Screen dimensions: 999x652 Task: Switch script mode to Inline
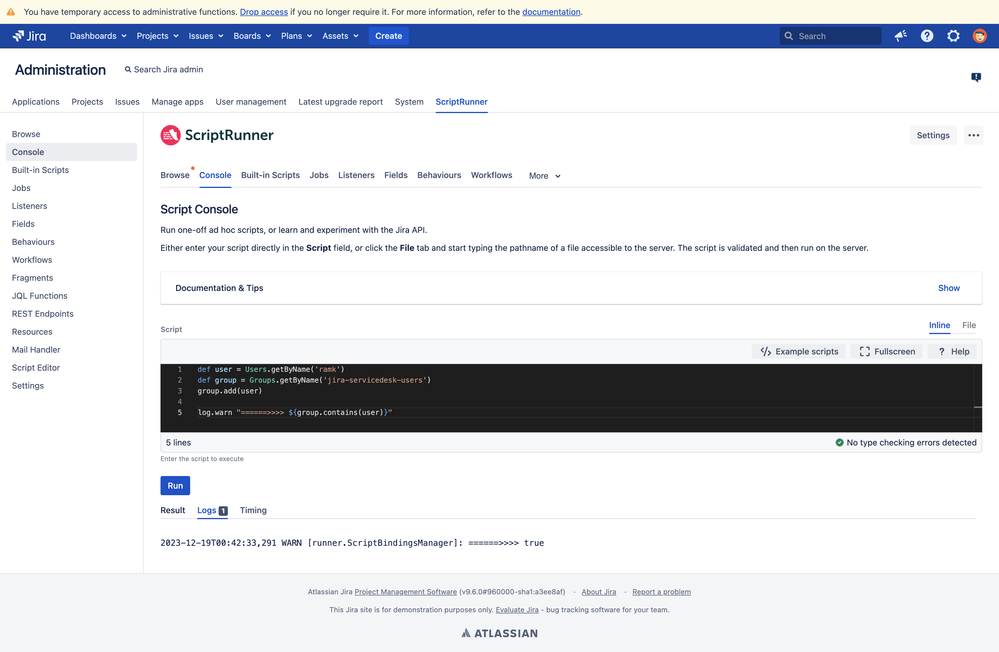[939, 325]
